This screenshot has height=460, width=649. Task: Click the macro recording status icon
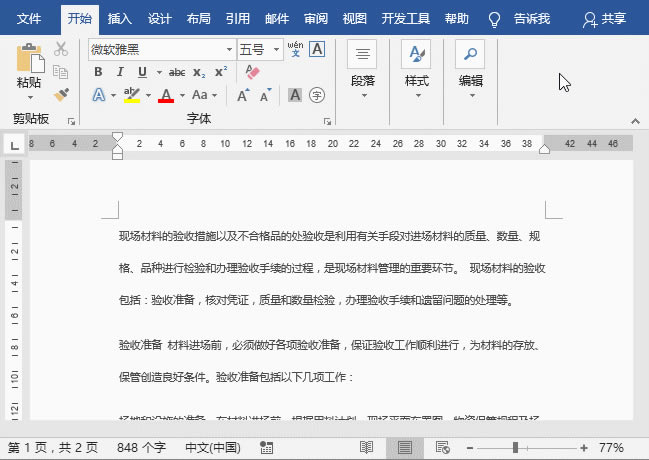point(266,448)
